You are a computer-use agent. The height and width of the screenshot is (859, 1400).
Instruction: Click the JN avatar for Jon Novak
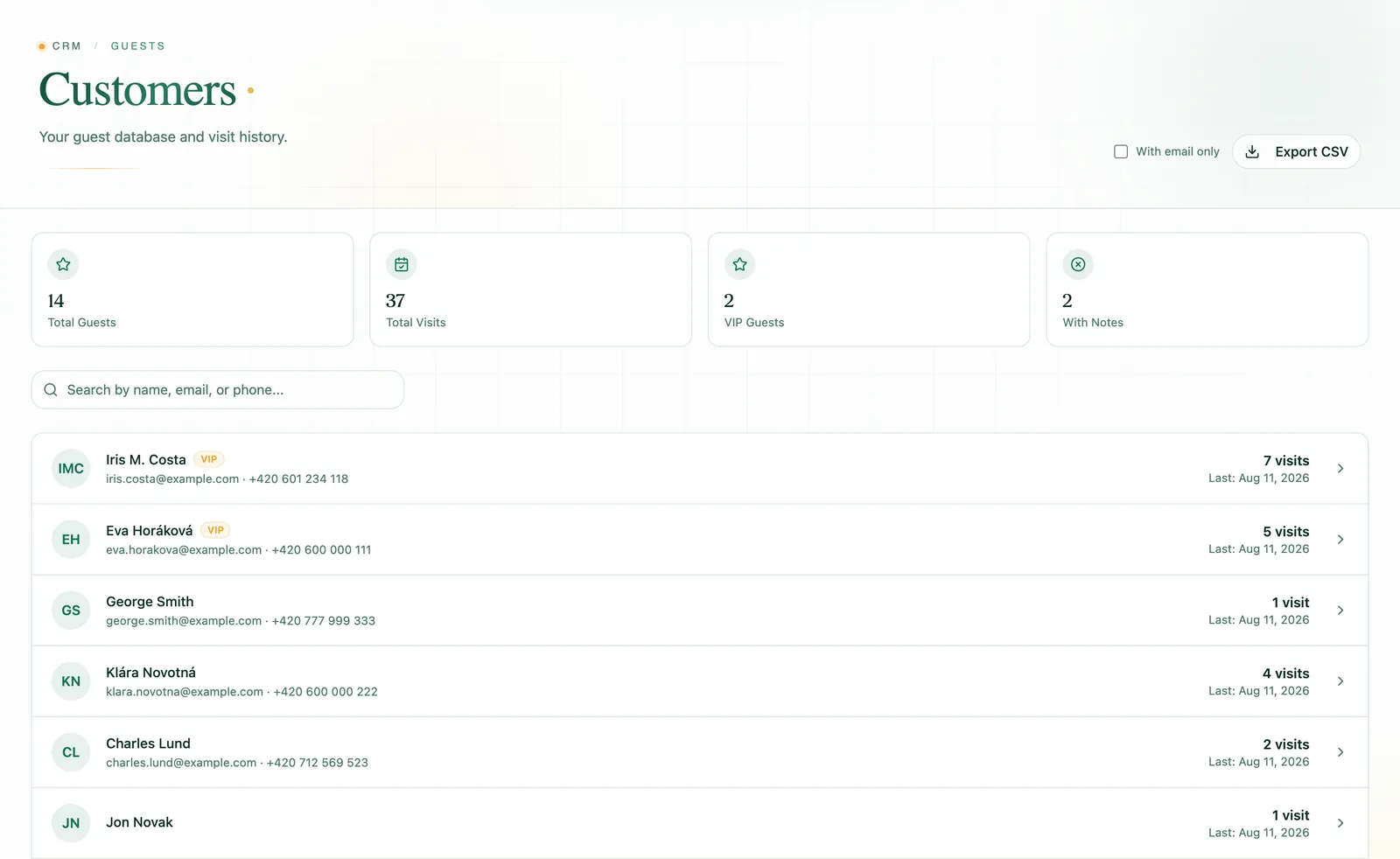(71, 823)
